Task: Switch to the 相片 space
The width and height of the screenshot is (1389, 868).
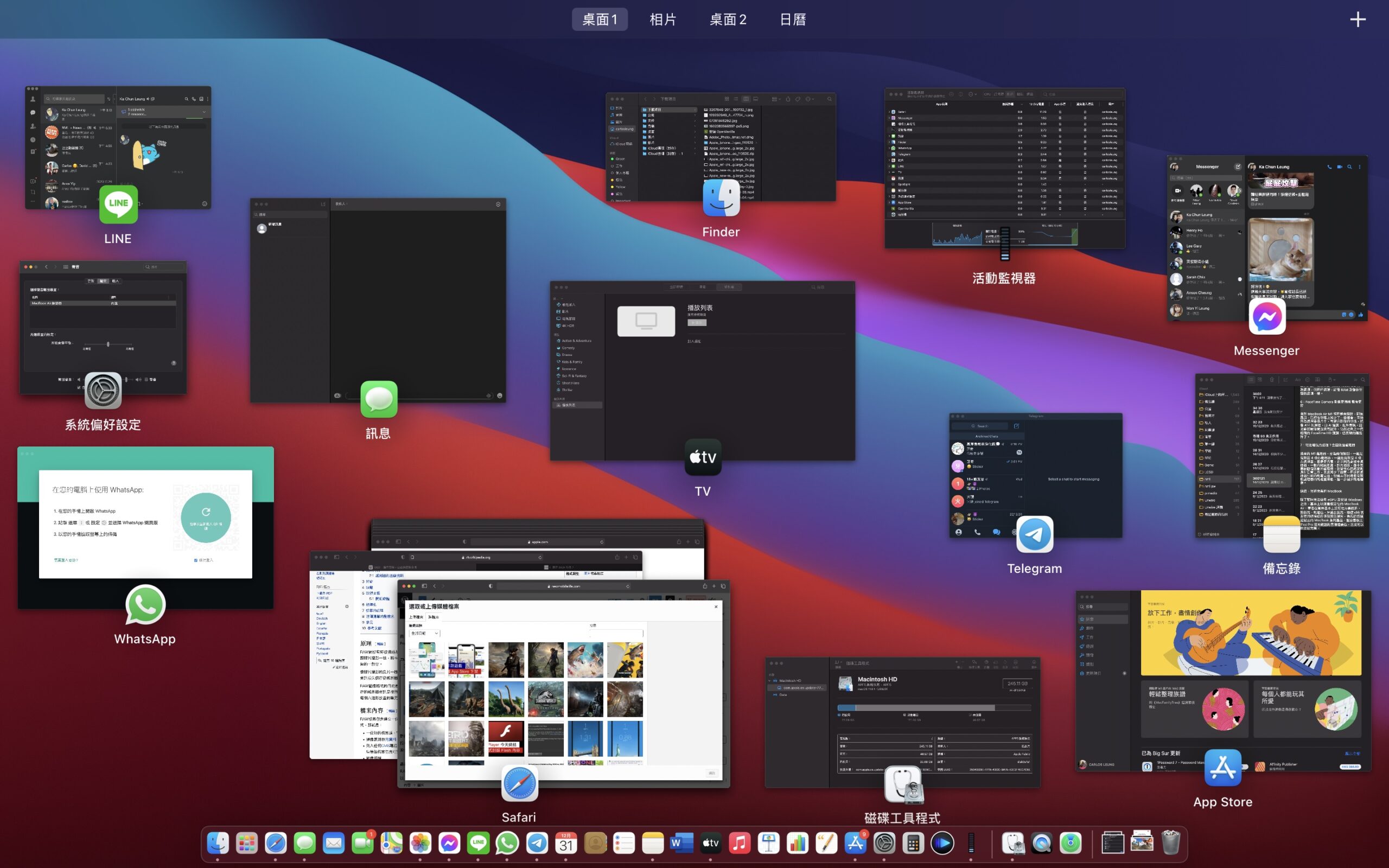Action: [x=663, y=20]
